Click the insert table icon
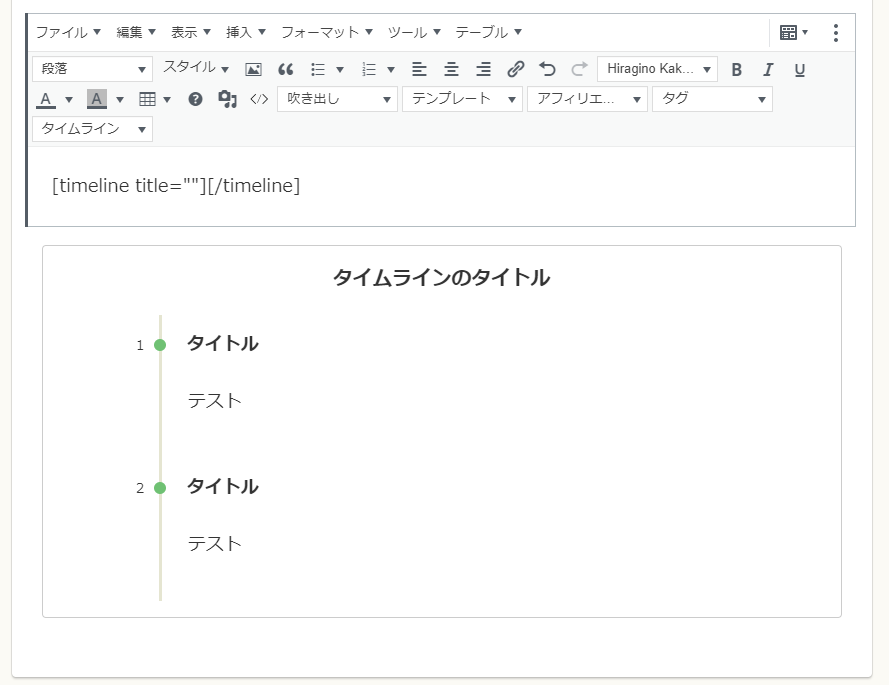The width and height of the screenshot is (889, 685). tap(147, 99)
